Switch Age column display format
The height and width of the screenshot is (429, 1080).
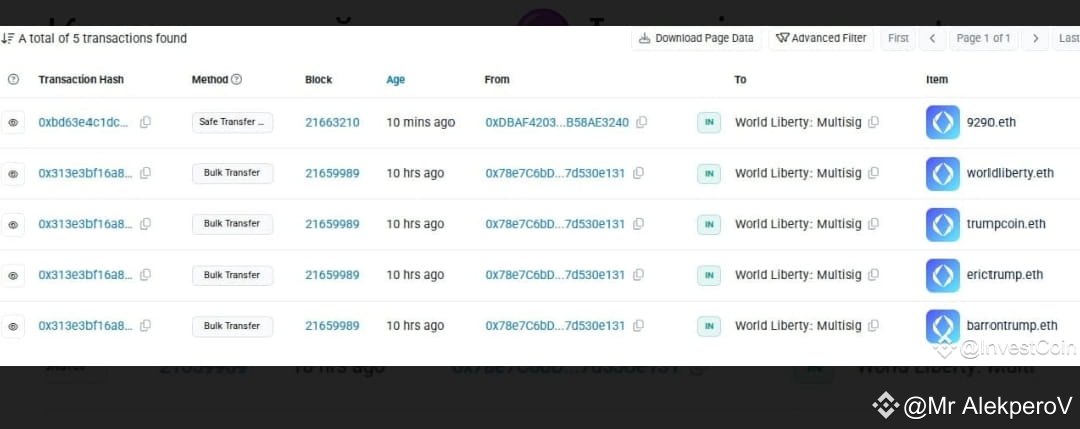395,80
